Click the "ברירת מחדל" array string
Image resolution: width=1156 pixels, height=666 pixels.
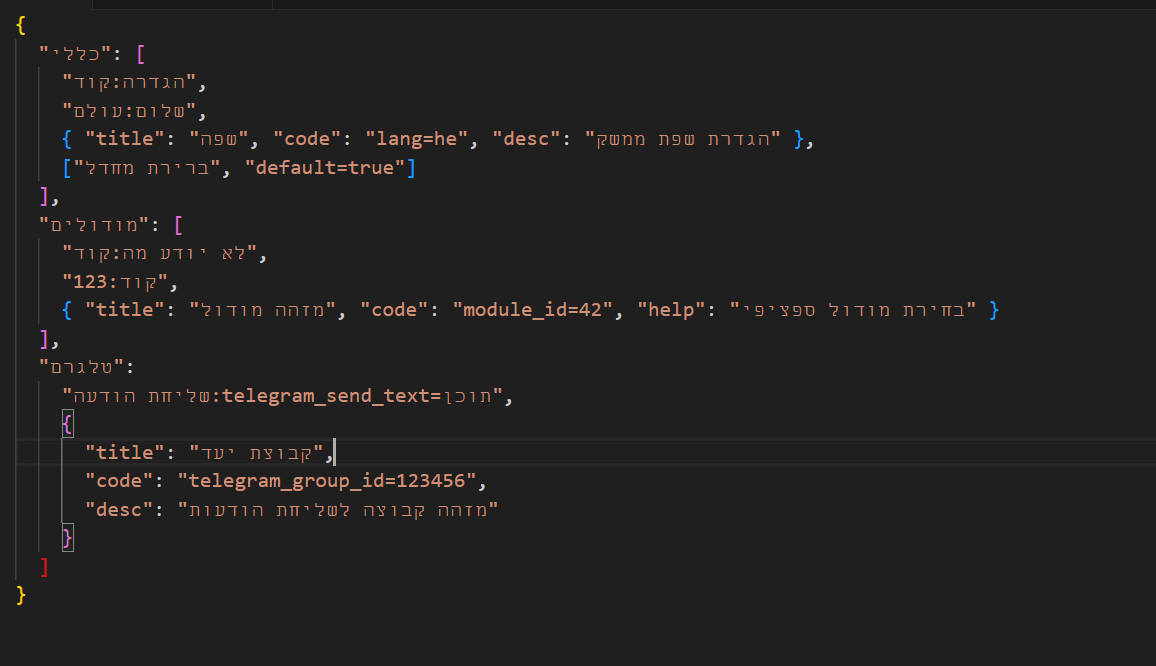[152, 168]
